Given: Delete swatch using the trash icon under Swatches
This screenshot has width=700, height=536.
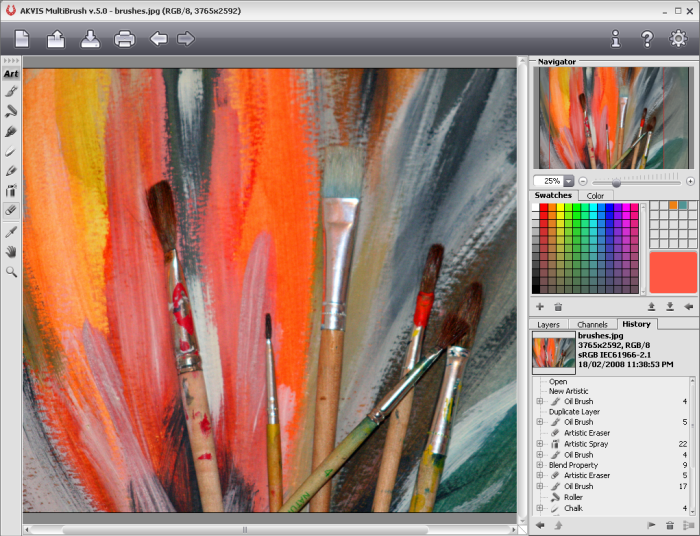Looking at the screenshot, I should (558, 307).
